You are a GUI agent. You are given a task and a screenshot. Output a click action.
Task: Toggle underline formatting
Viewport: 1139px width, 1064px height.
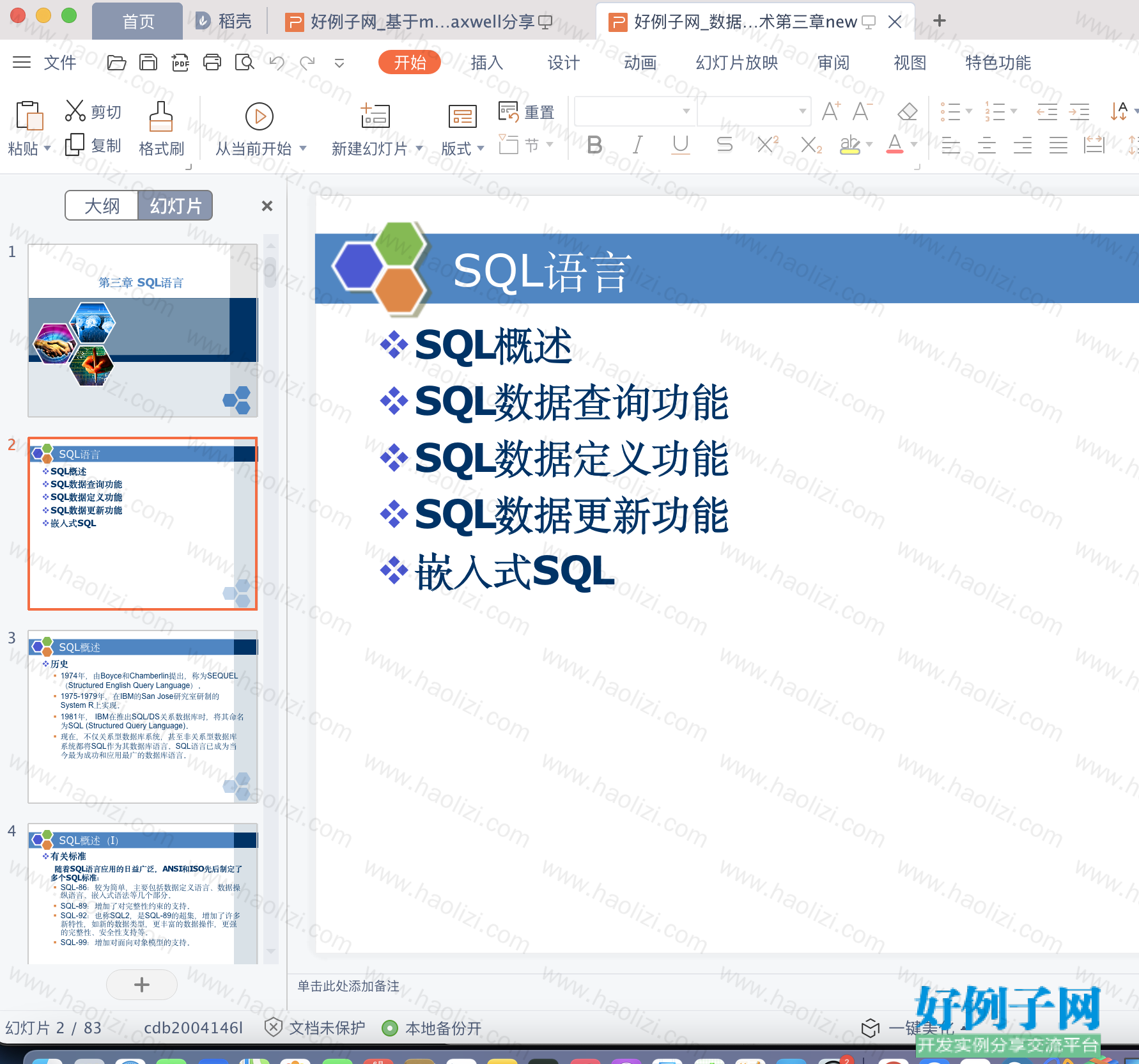click(x=681, y=145)
